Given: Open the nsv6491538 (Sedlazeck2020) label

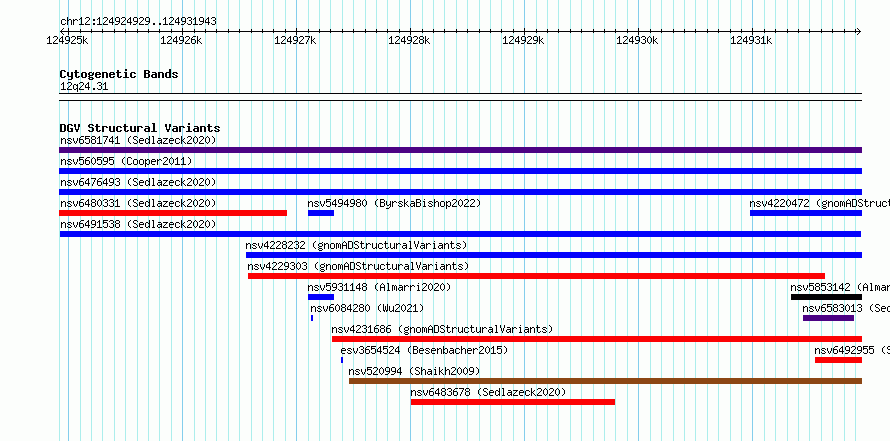Looking at the screenshot, I should tap(138, 224).
